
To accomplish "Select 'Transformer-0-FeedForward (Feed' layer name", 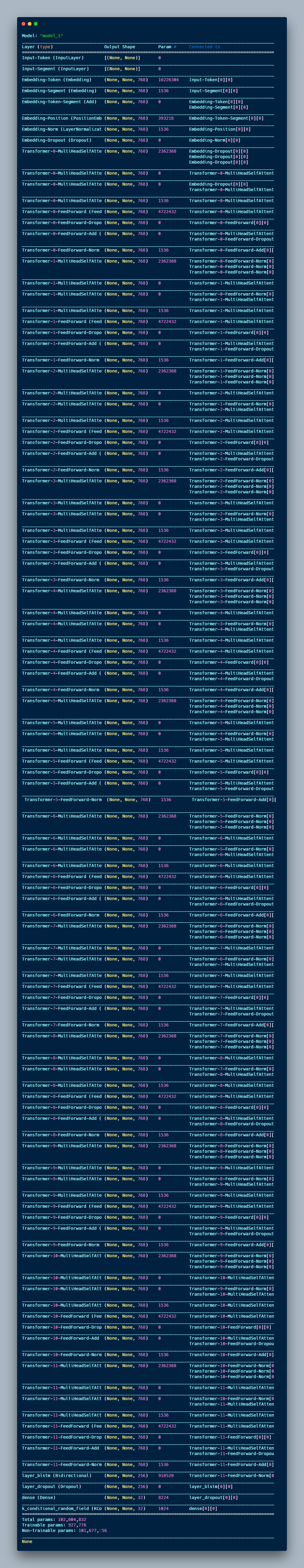I will 62,212.
